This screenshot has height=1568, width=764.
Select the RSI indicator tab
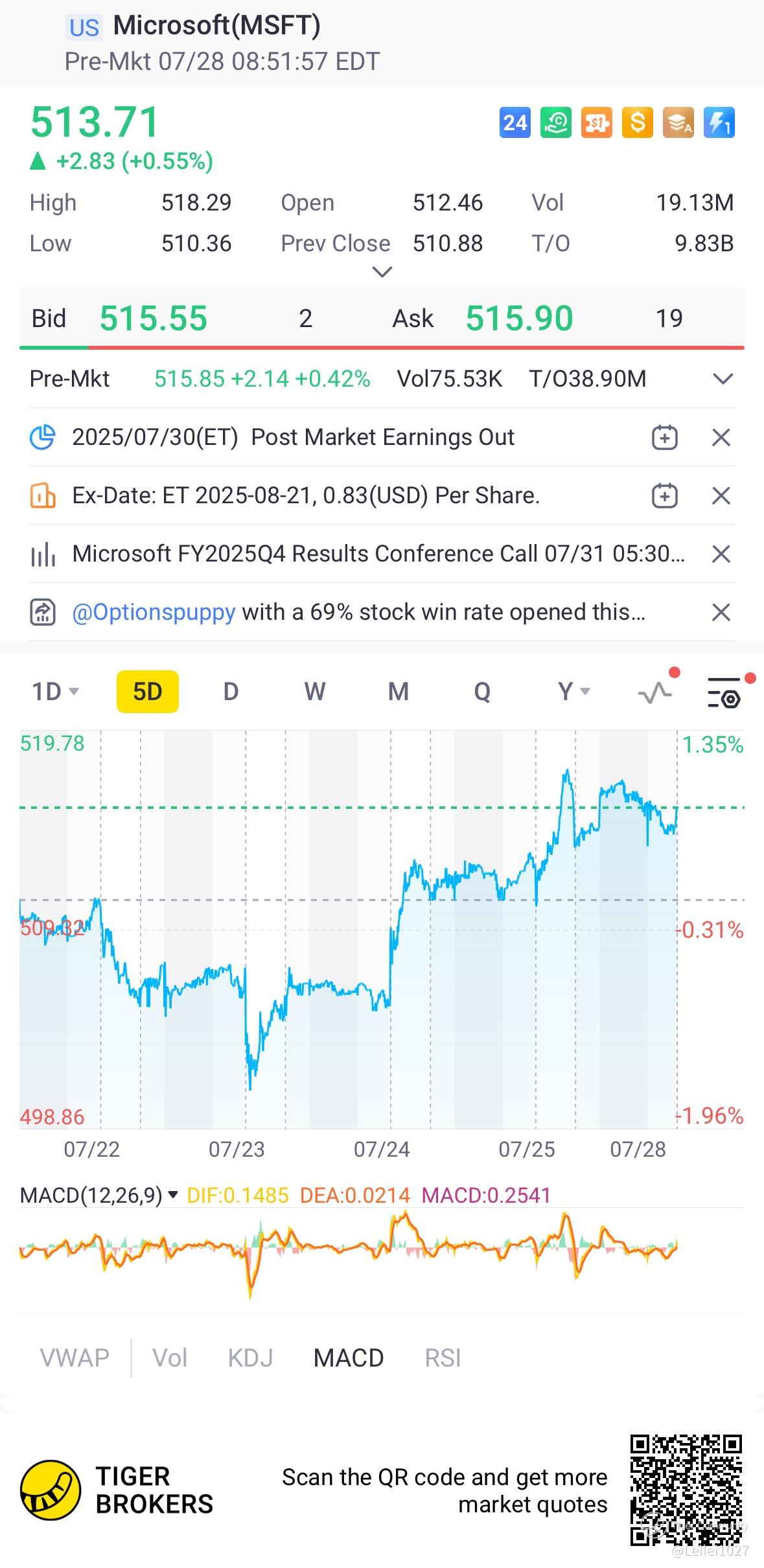pyautogui.click(x=443, y=1358)
